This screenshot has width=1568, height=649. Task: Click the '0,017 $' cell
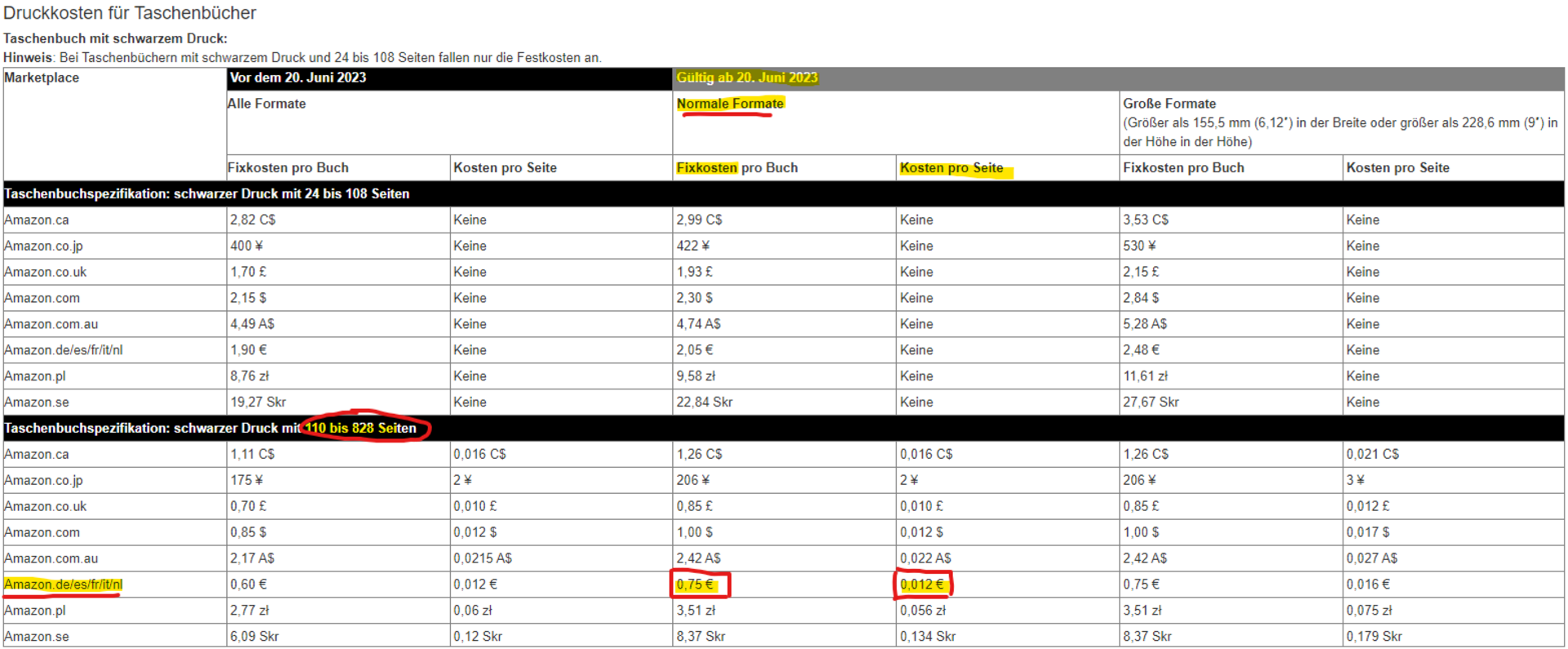pyautogui.click(x=1454, y=532)
